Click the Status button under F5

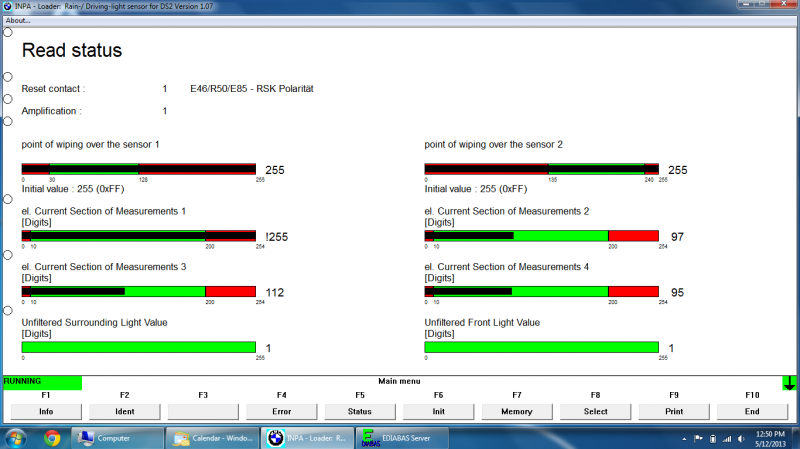pos(360,411)
